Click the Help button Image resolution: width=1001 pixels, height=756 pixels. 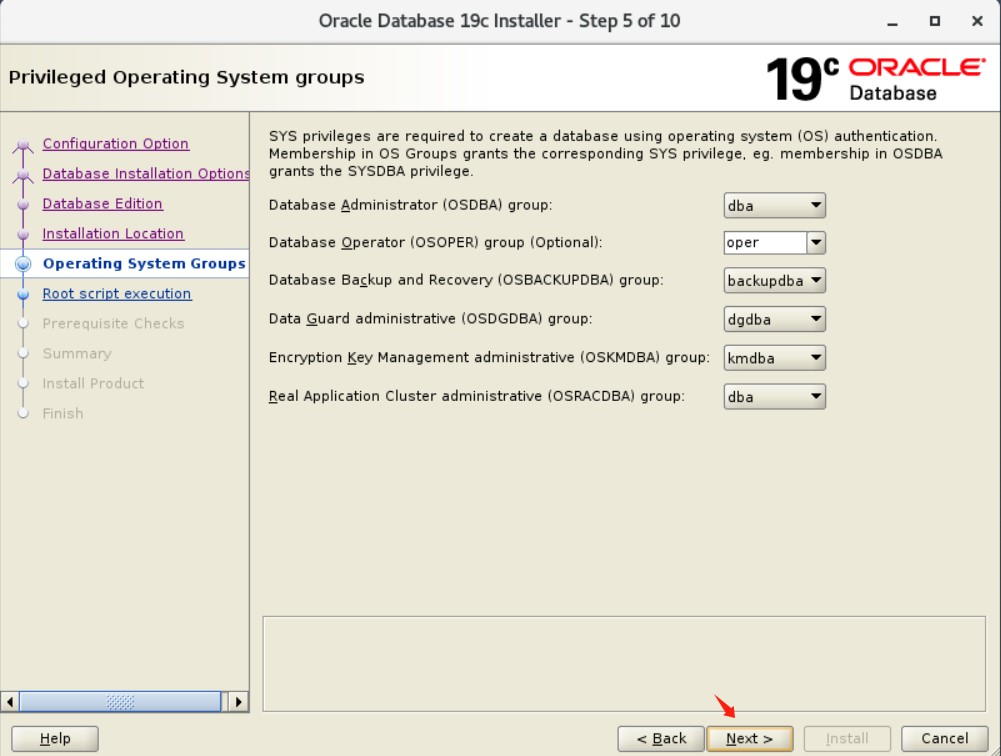coord(55,739)
